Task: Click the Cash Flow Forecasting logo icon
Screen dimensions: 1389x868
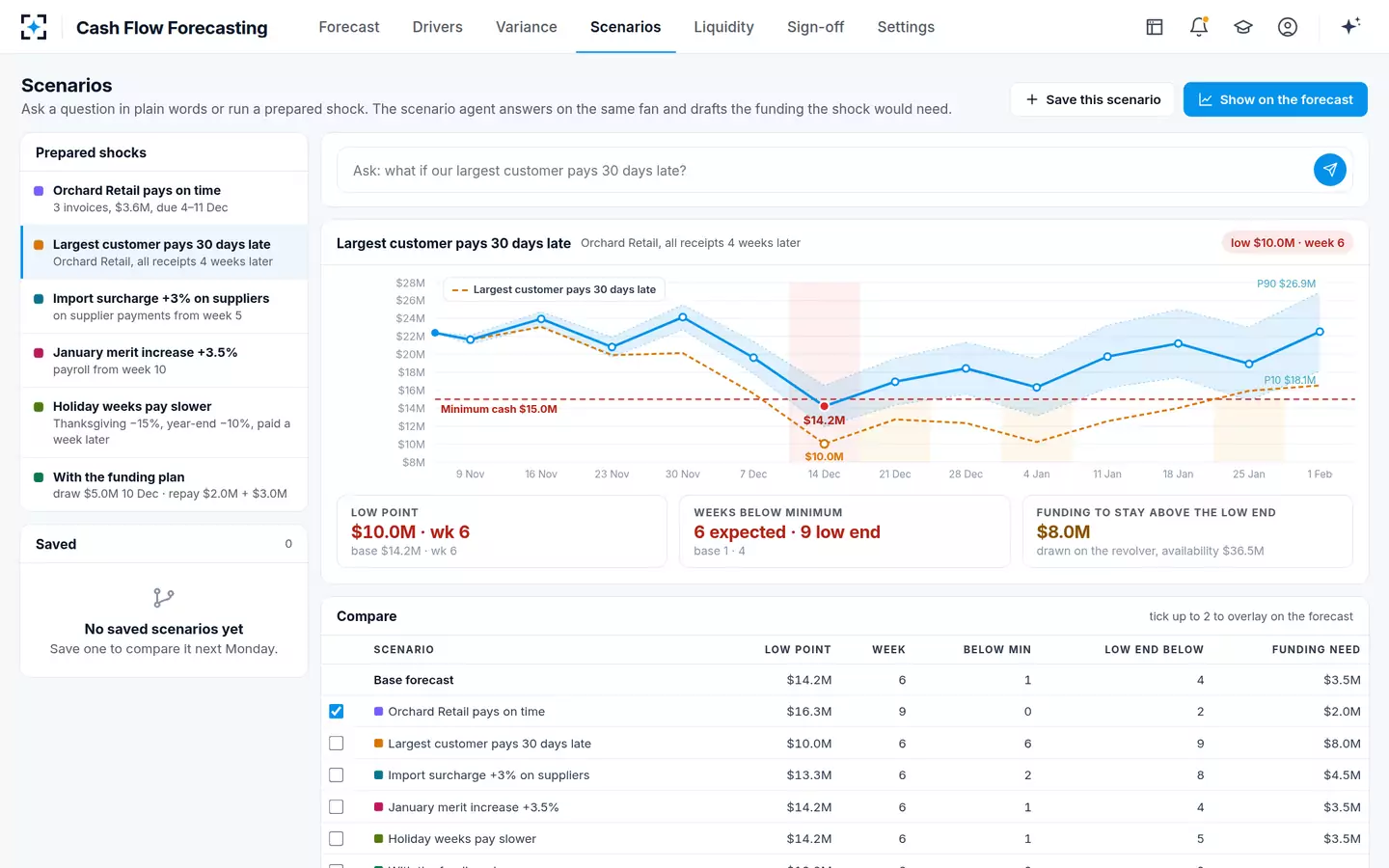Action: (34, 27)
